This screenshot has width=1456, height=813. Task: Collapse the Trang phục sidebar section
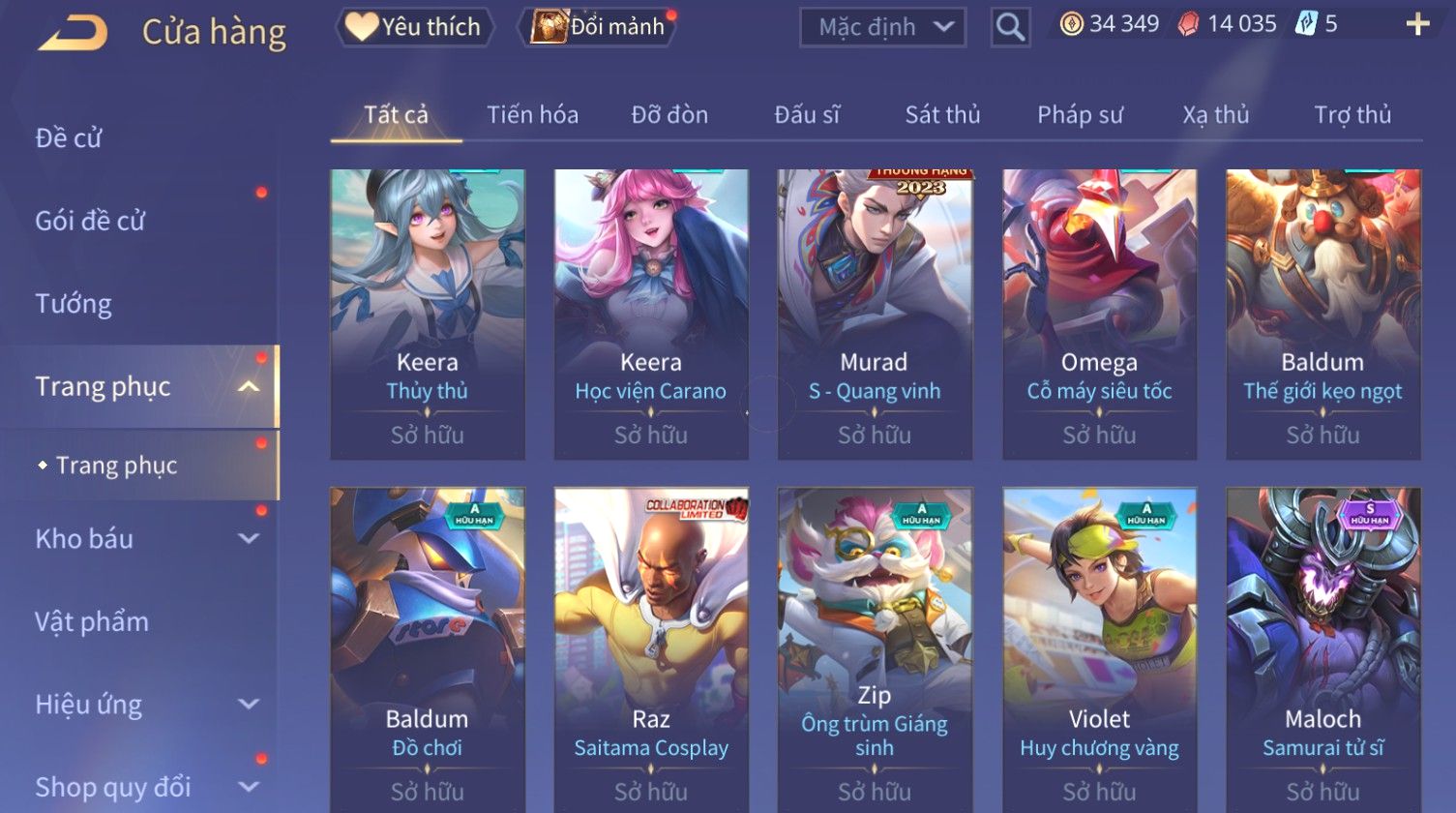[250, 387]
